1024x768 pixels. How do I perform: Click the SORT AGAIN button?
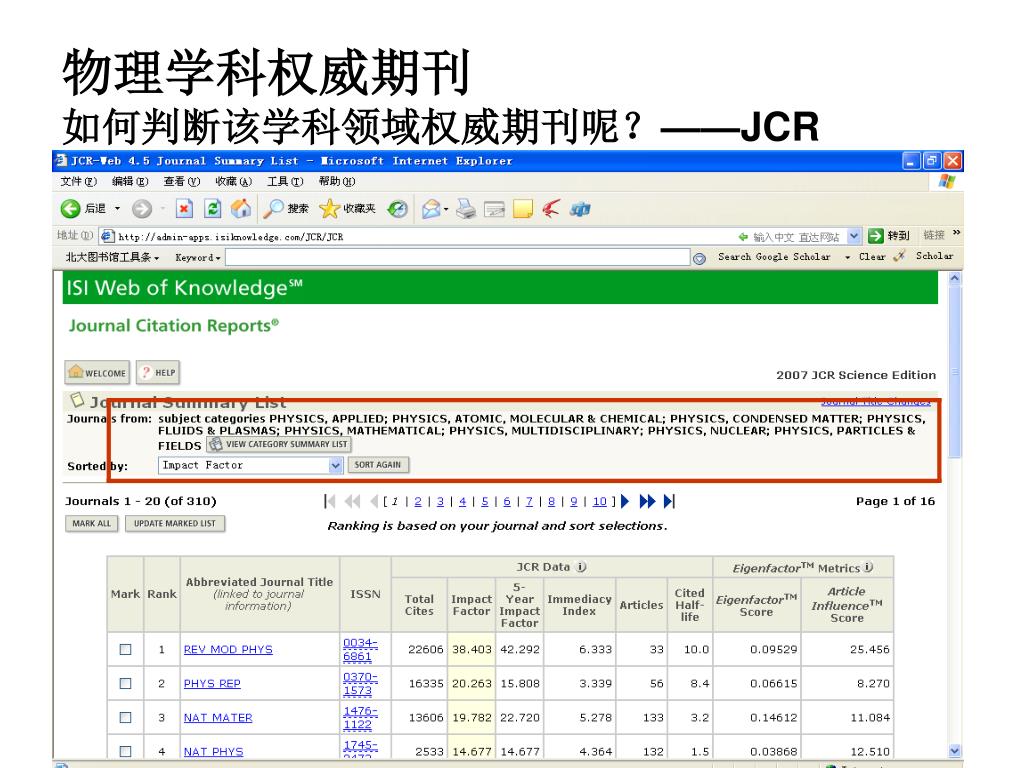377,465
